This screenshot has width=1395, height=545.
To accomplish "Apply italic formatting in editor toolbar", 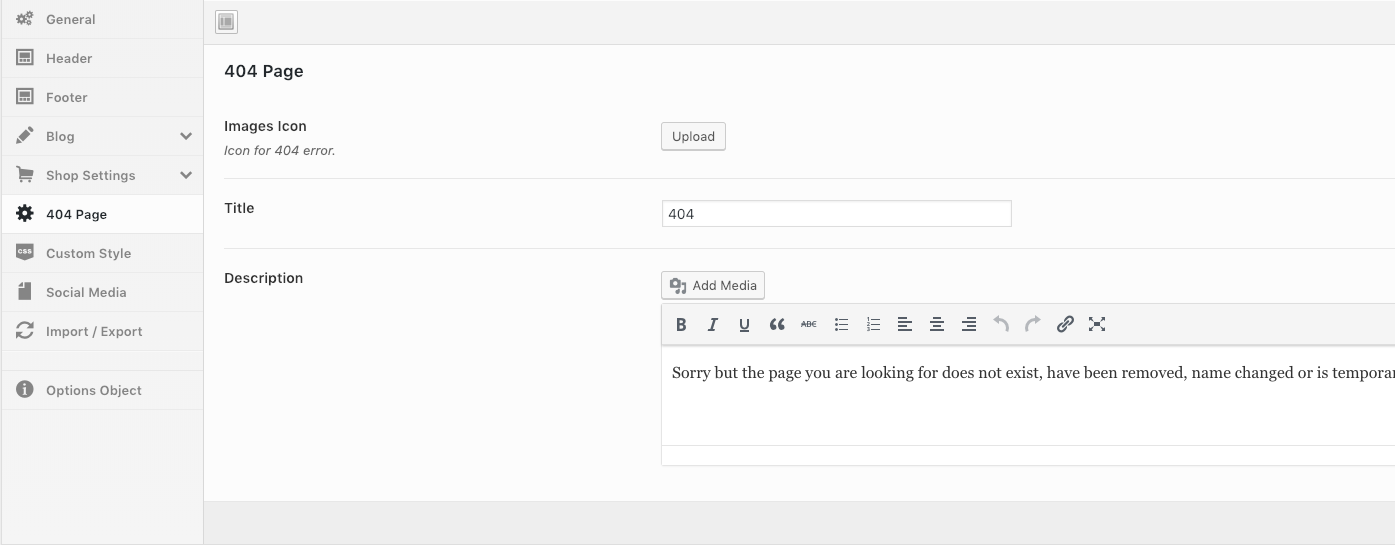I will [713, 324].
